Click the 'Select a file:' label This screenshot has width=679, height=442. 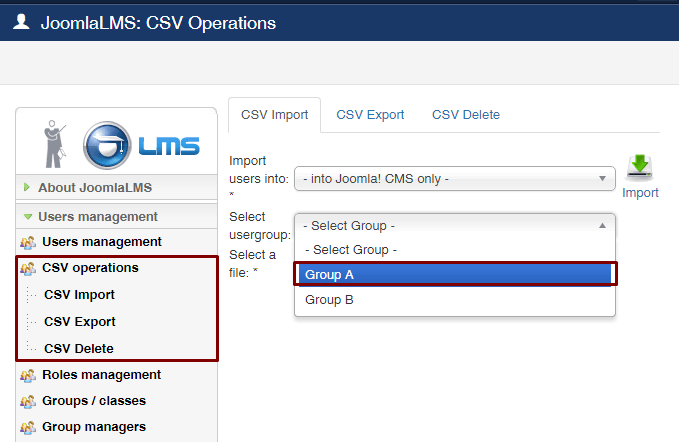[252, 263]
